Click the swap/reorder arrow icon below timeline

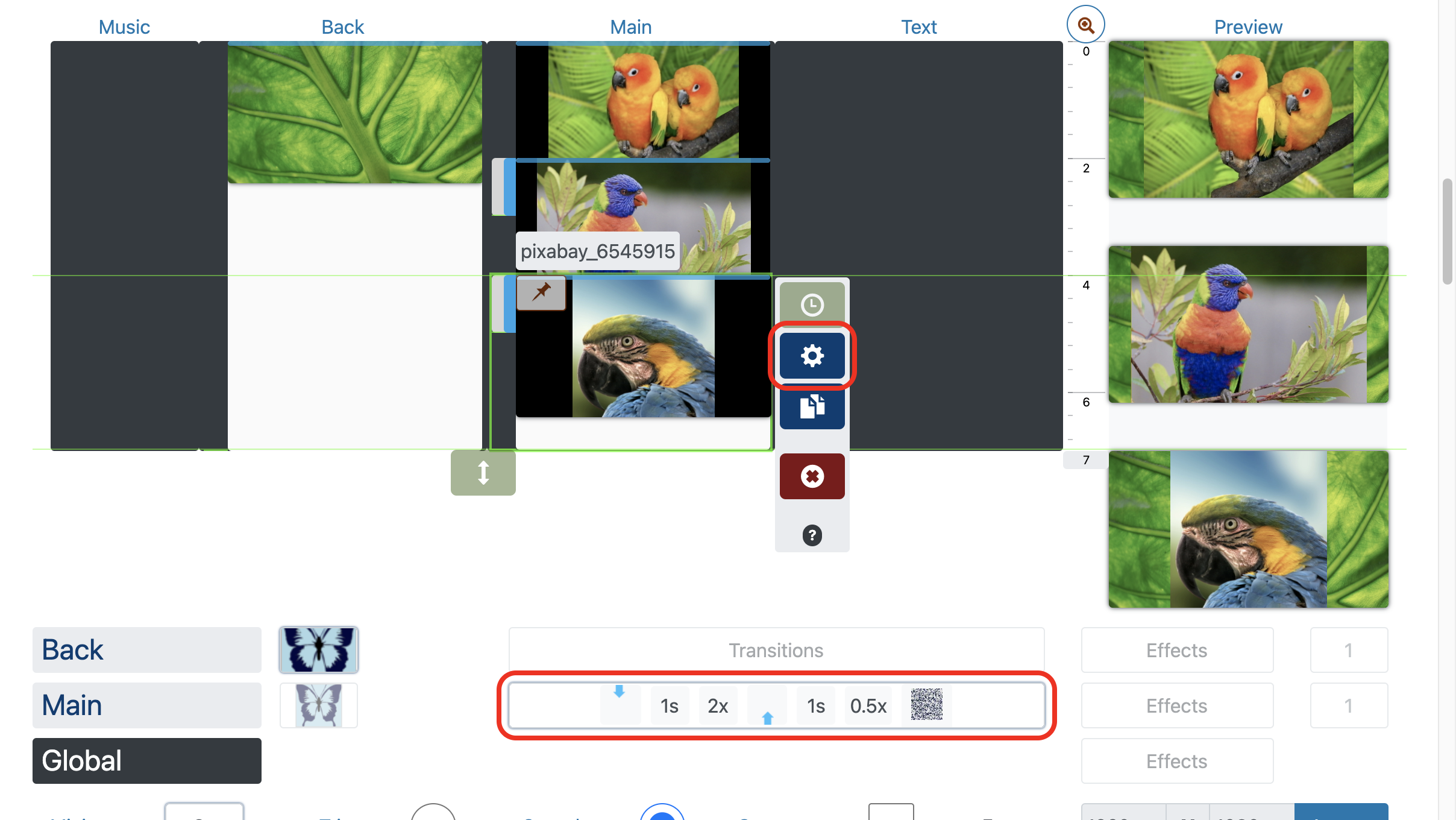[484, 473]
